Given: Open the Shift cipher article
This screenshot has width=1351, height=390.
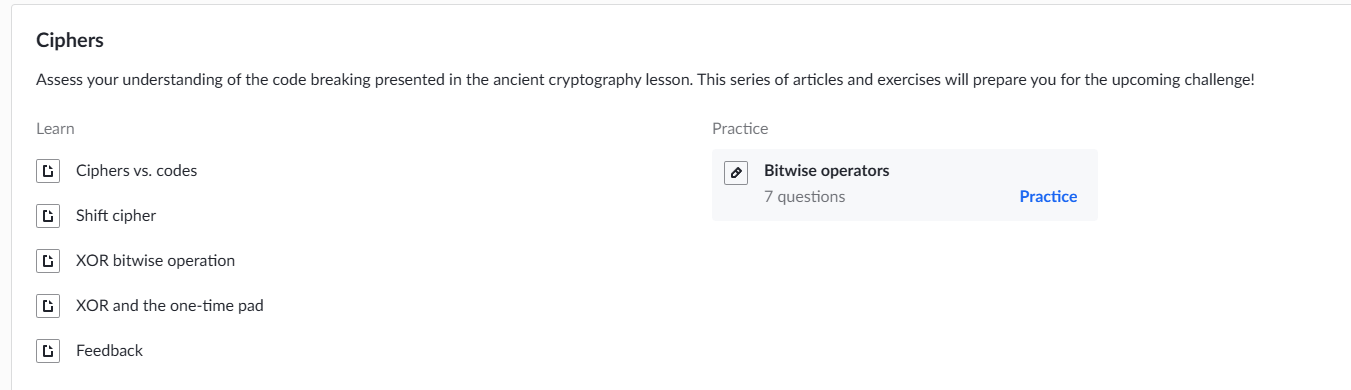Looking at the screenshot, I should [x=116, y=216].
